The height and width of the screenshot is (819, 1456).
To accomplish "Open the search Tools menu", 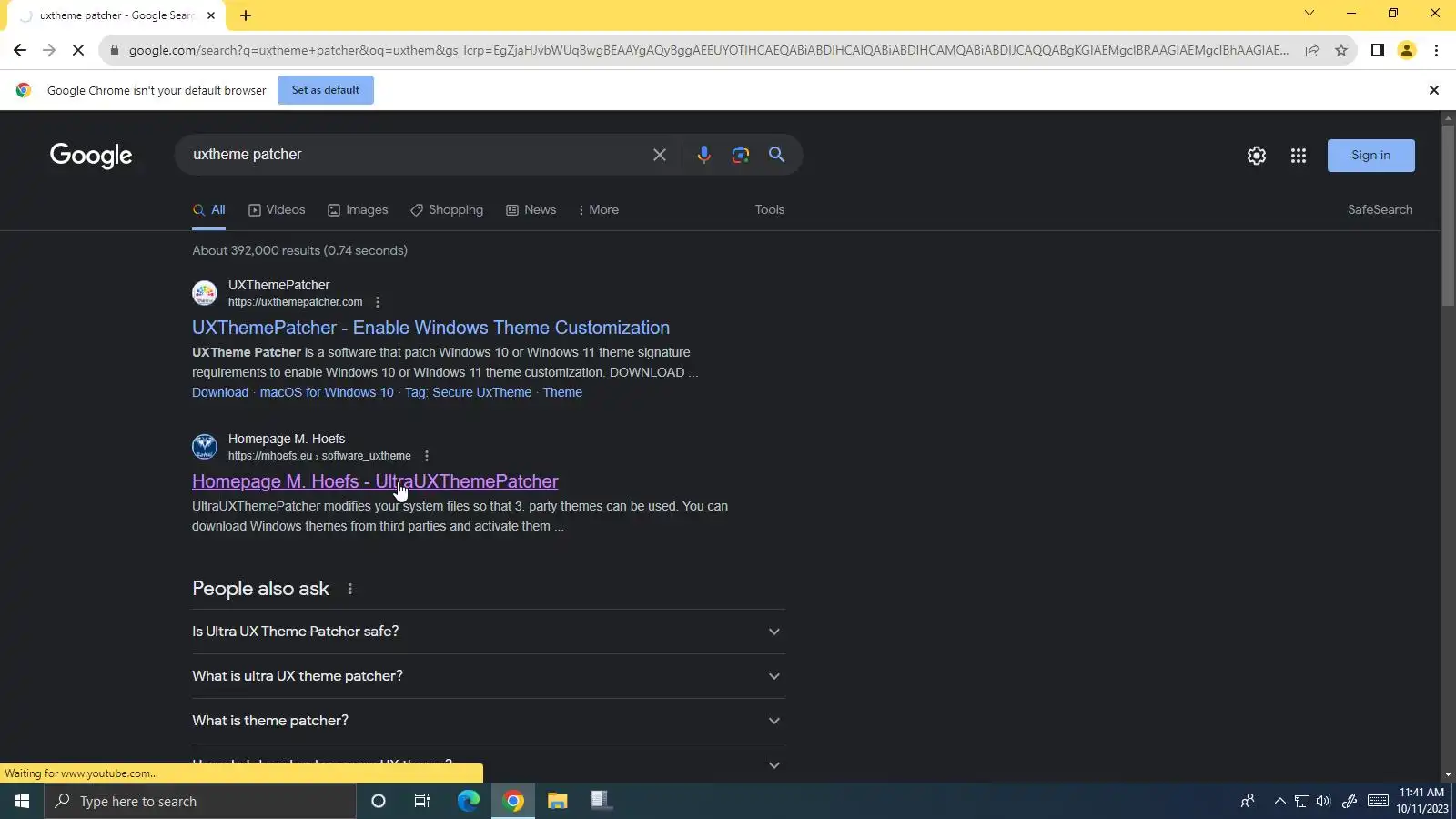I will pyautogui.click(x=770, y=210).
